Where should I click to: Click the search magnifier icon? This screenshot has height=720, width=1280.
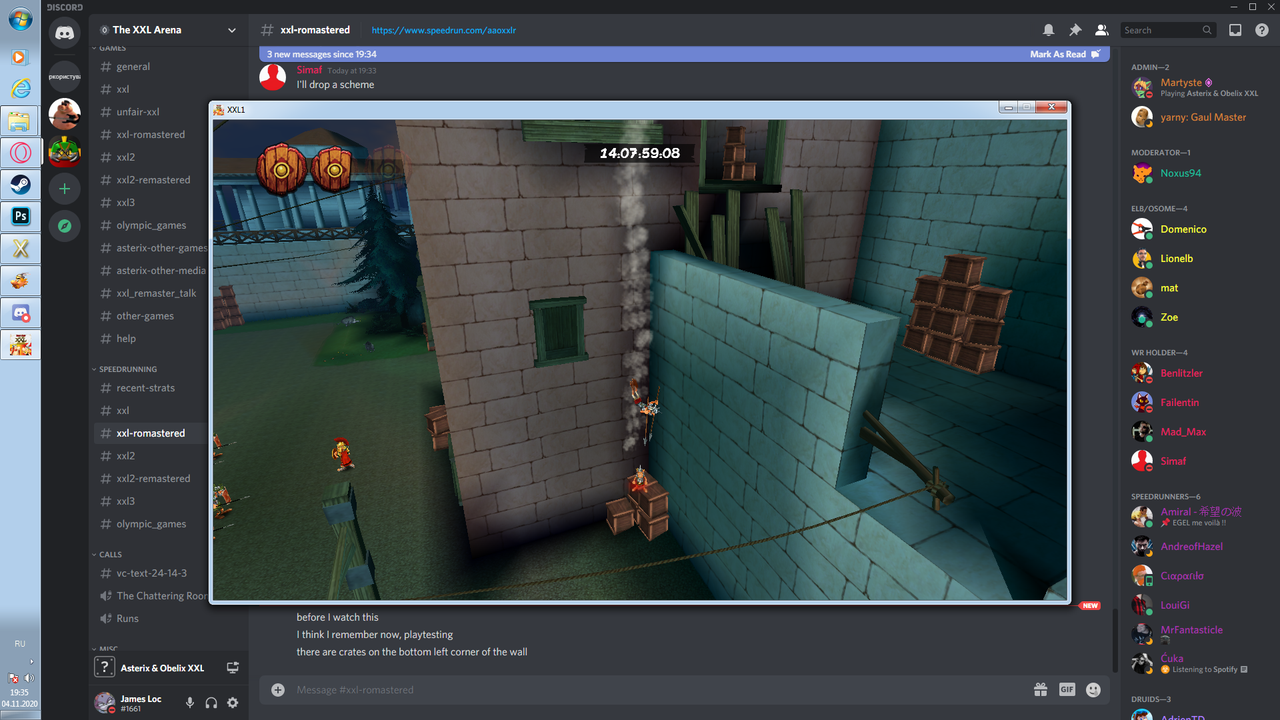1207,30
